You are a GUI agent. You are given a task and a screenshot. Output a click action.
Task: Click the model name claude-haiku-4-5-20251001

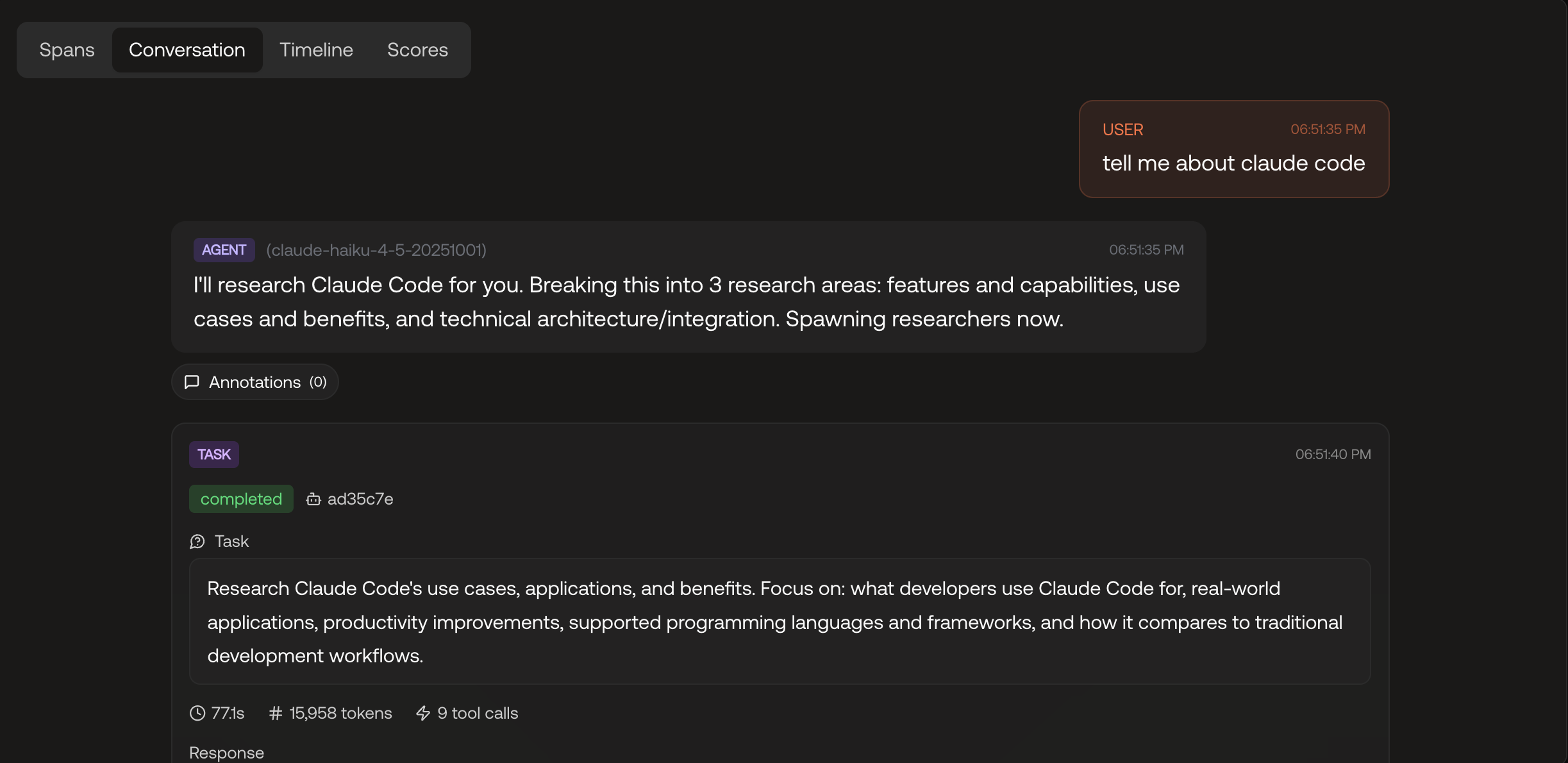point(376,250)
